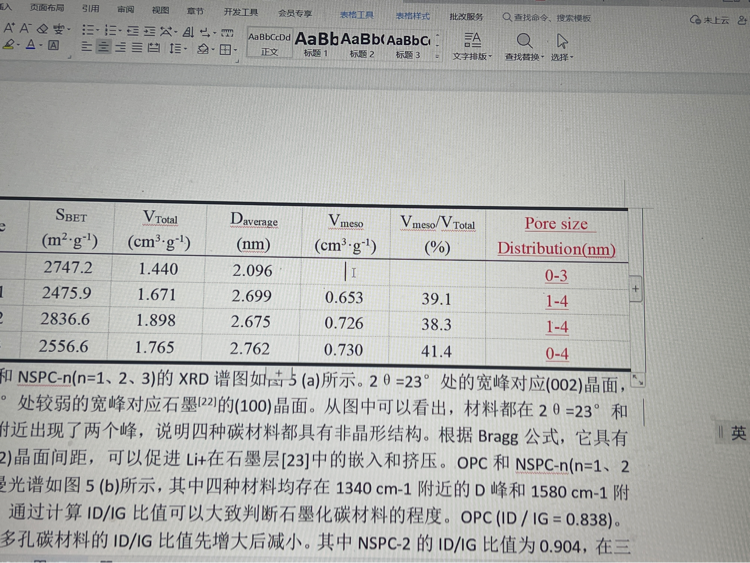Toggle left text alignment

pyautogui.click(x=86, y=46)
